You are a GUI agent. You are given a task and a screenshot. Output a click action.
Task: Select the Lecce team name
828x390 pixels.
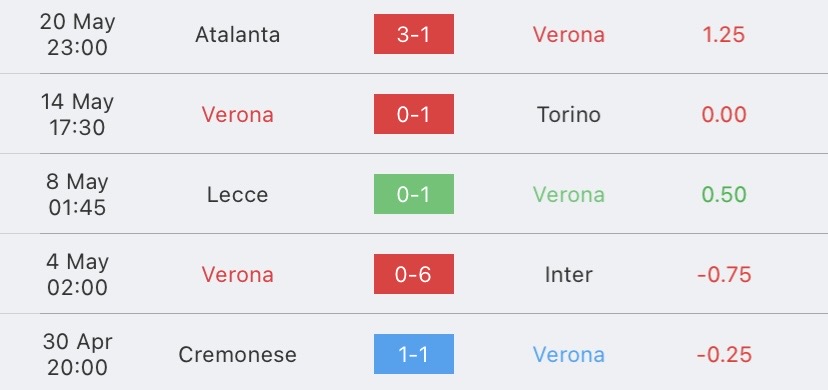tap(237, 195)
